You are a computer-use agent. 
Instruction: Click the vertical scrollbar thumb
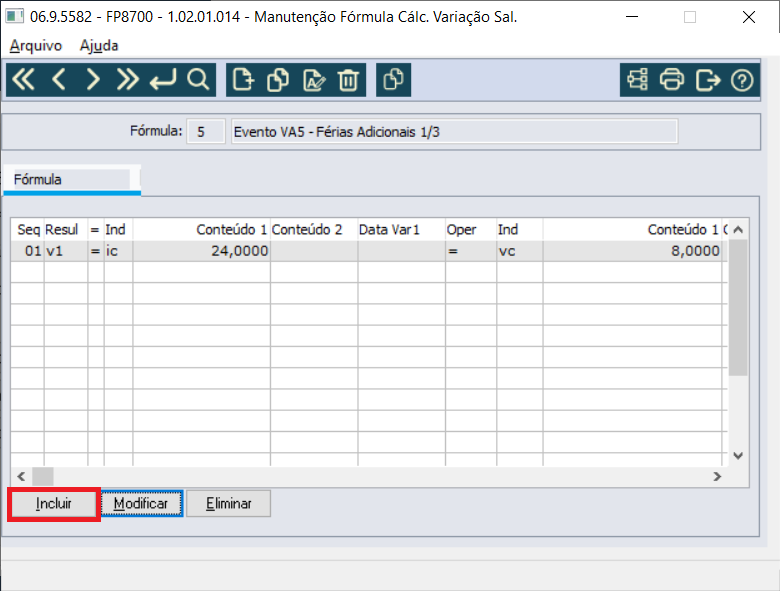pos(738,307)
